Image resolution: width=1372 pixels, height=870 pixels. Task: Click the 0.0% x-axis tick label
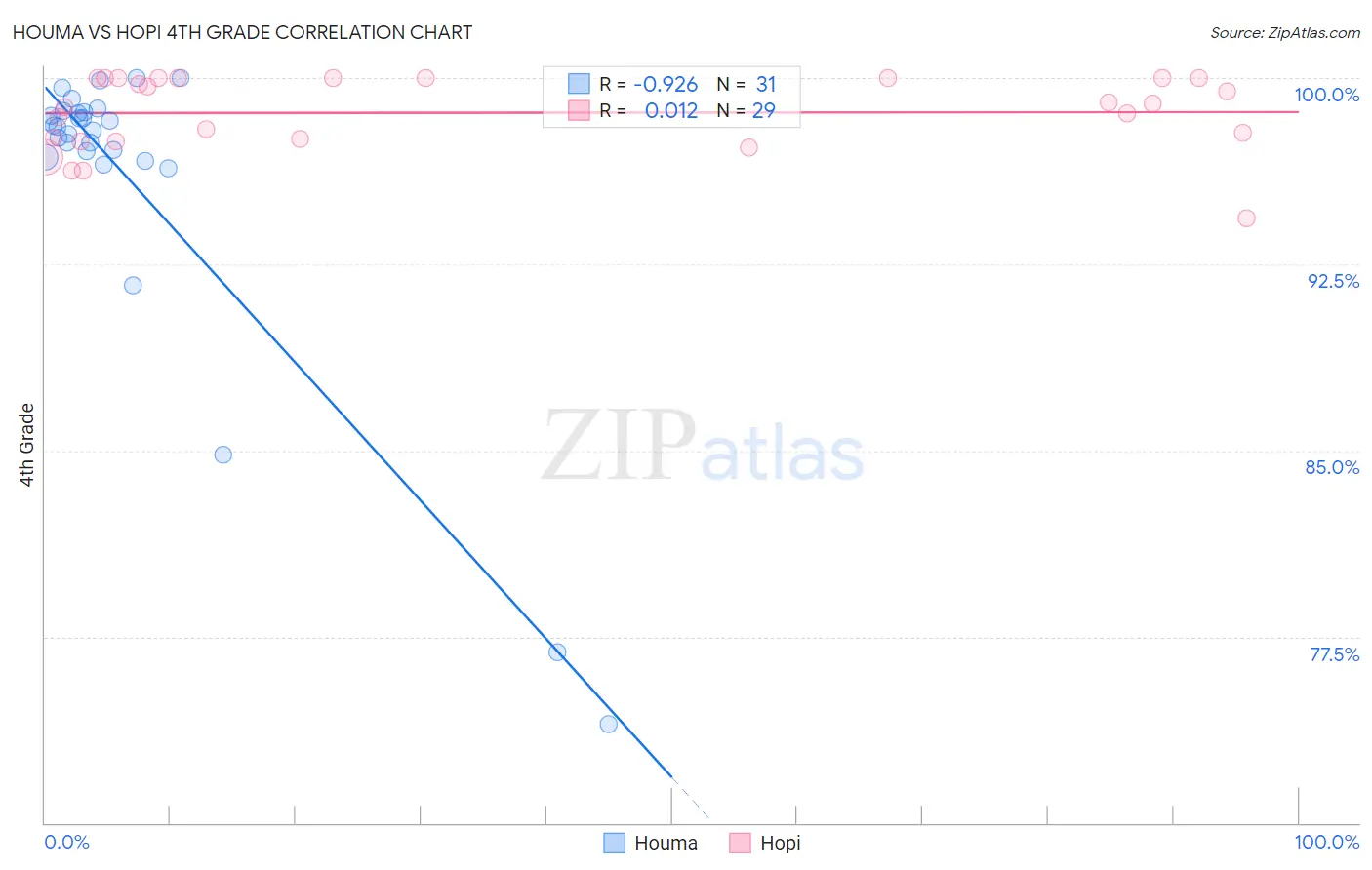pyautogui.click(x=66, y=842)
